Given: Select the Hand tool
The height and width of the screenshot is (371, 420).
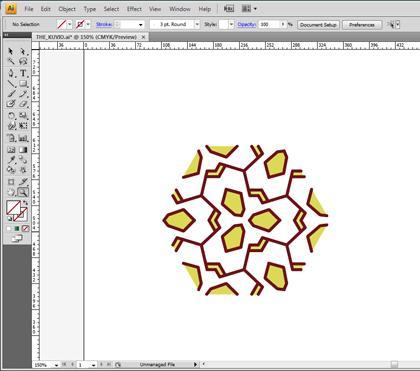Looking at the screenshot, I should click(11, 192).
